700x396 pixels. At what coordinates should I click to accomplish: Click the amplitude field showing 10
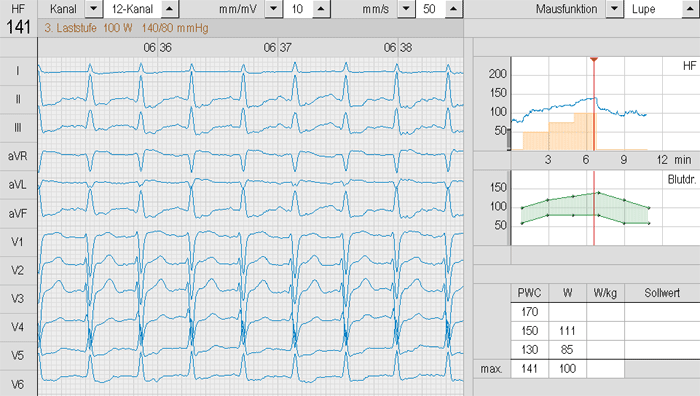tap(298, 8)
